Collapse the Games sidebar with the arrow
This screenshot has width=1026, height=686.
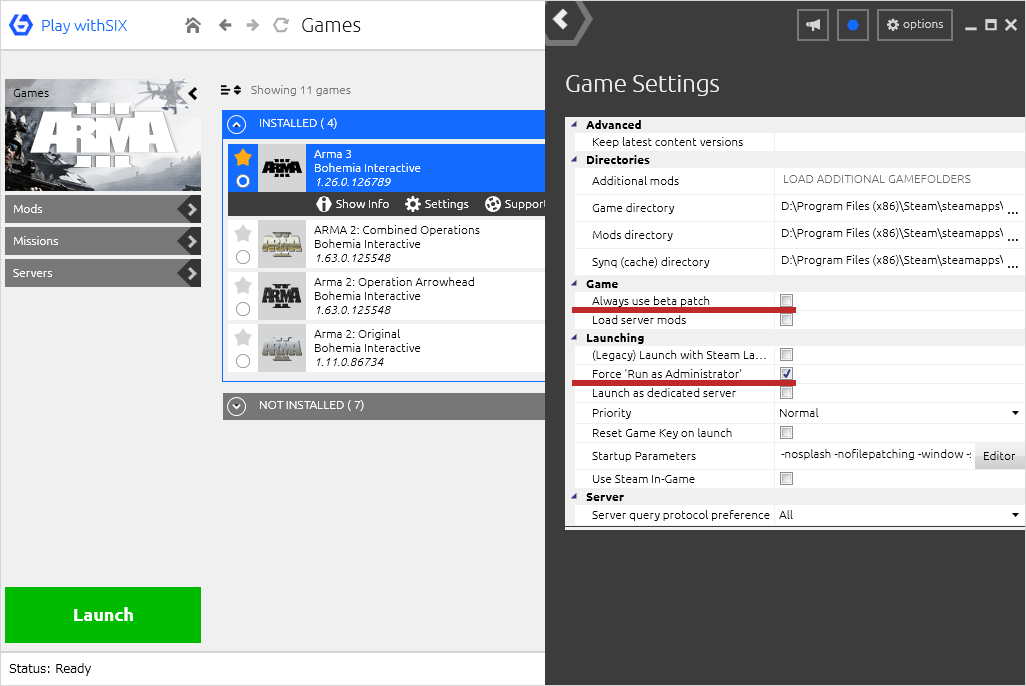[x=193, y=94]
